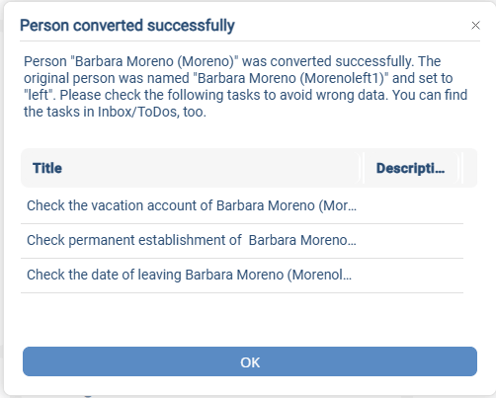Click the blank table area below the tasks

click(242, 317)
